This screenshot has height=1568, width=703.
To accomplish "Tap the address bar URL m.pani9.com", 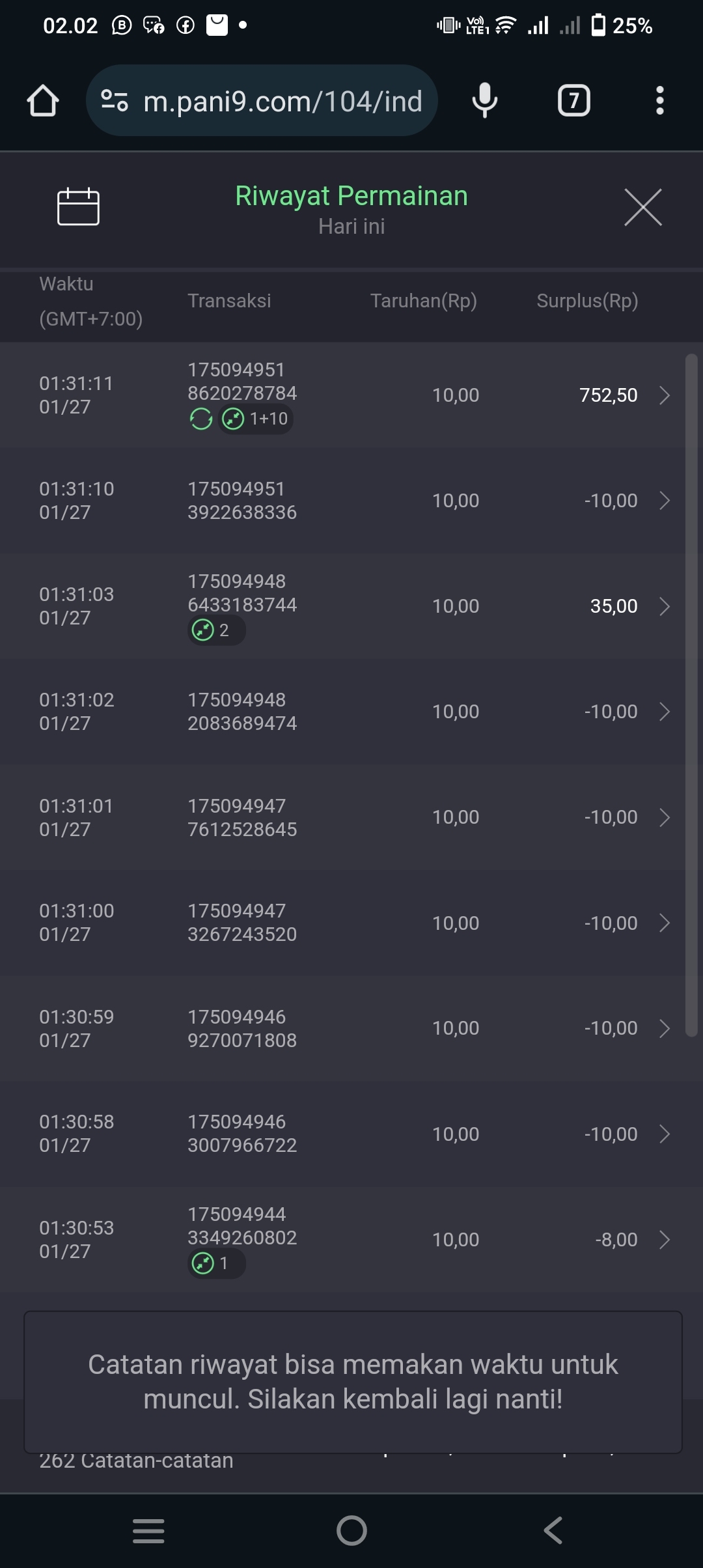I will coord(283,101).
